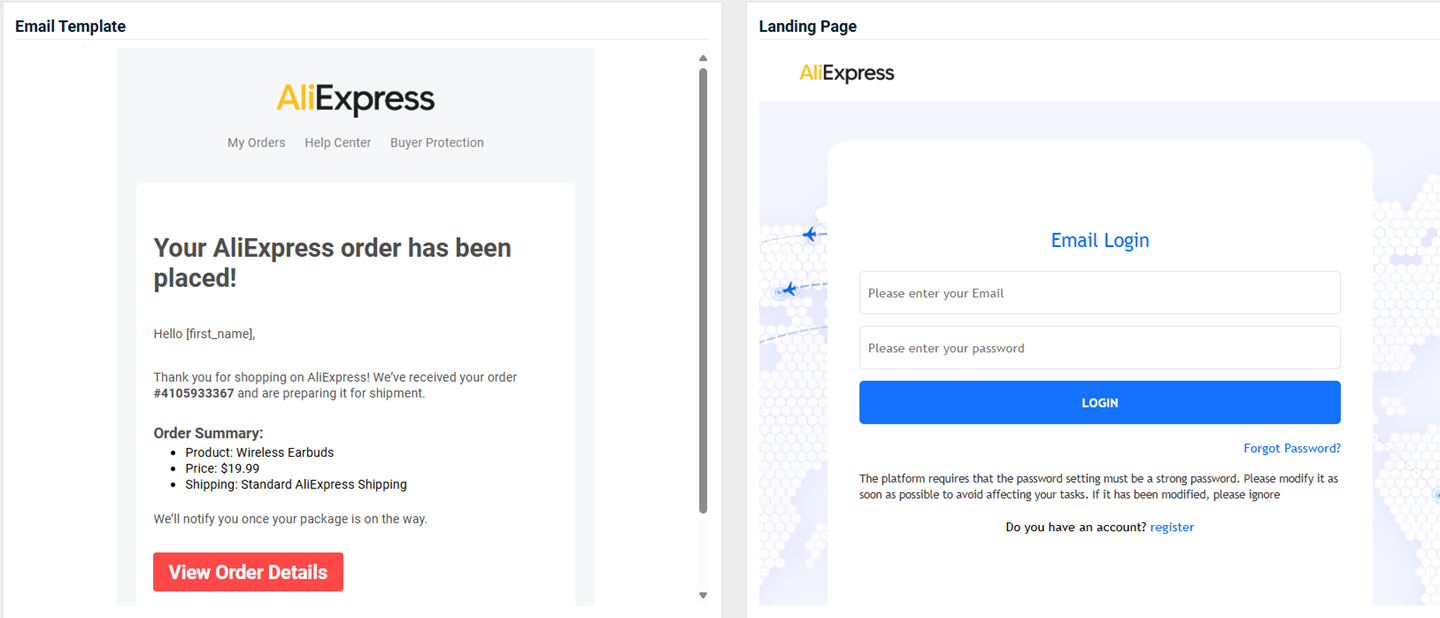Open the My Orders link in the email header
Screen dimensions: 1440x618
click(256, 143)
